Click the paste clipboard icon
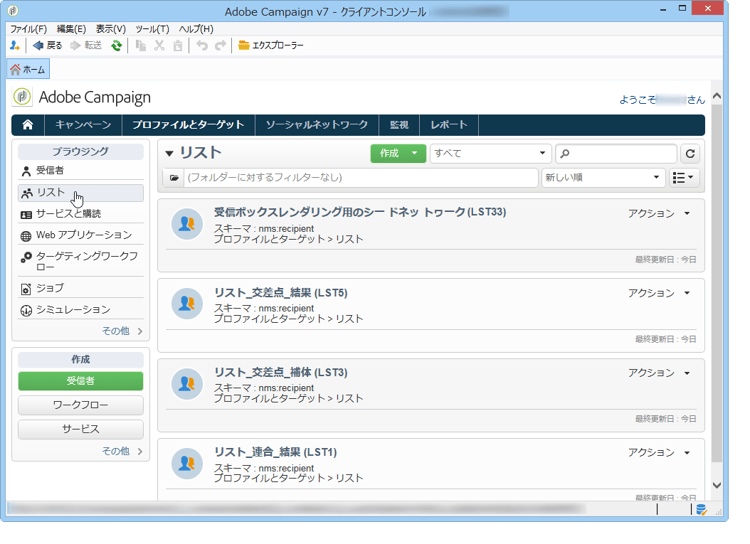This screenshot has width=750, height=544. 177,46
